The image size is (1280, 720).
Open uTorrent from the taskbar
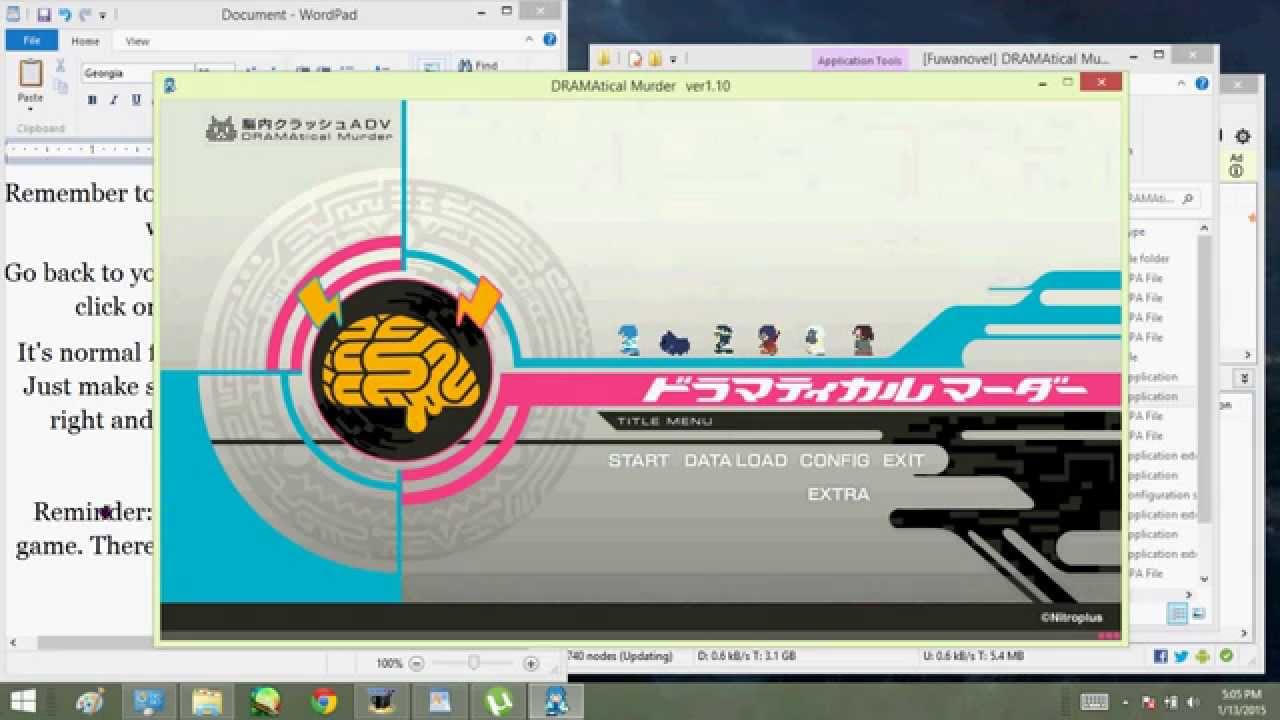(498, 701)
